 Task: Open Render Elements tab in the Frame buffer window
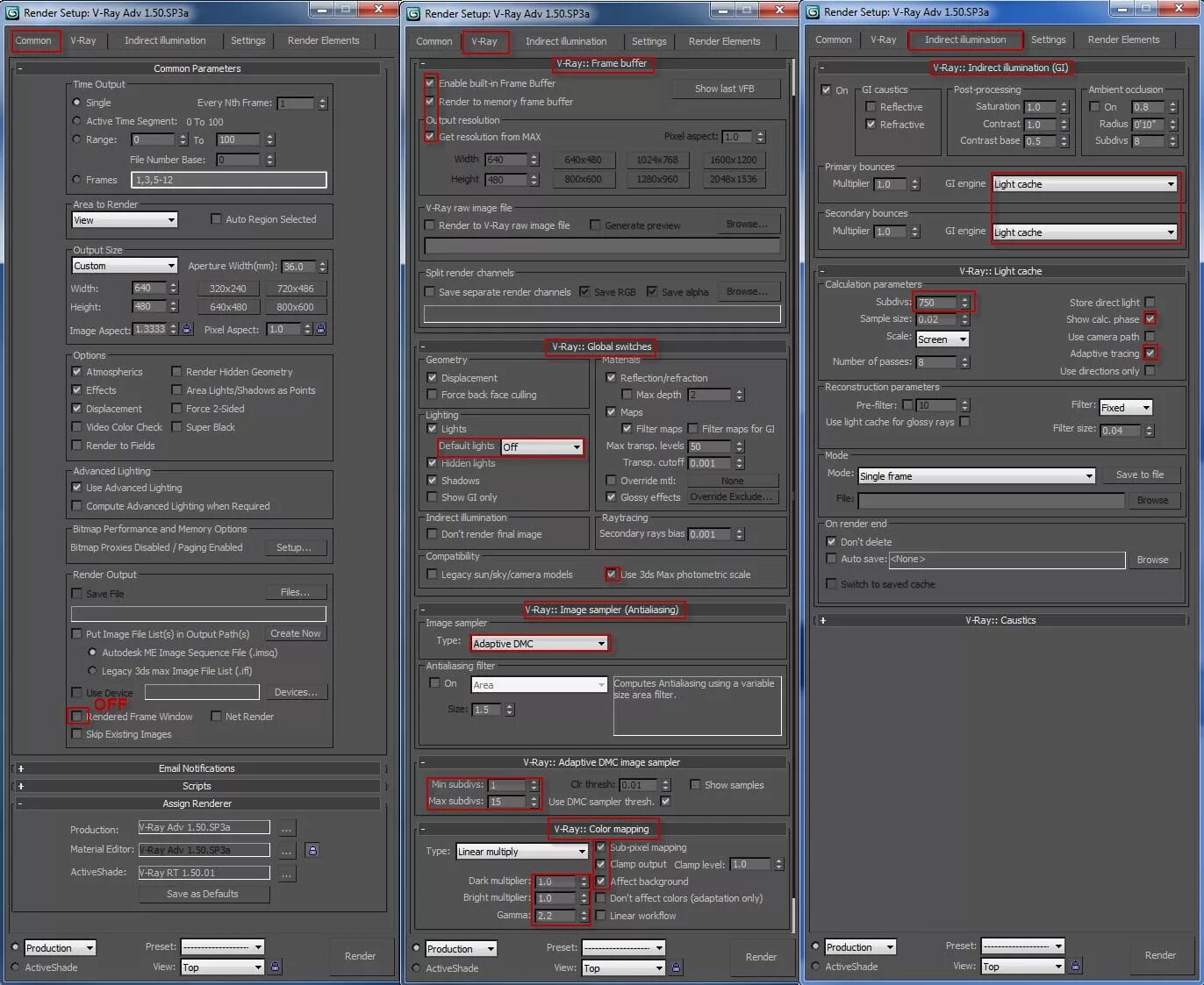point(724,41)
